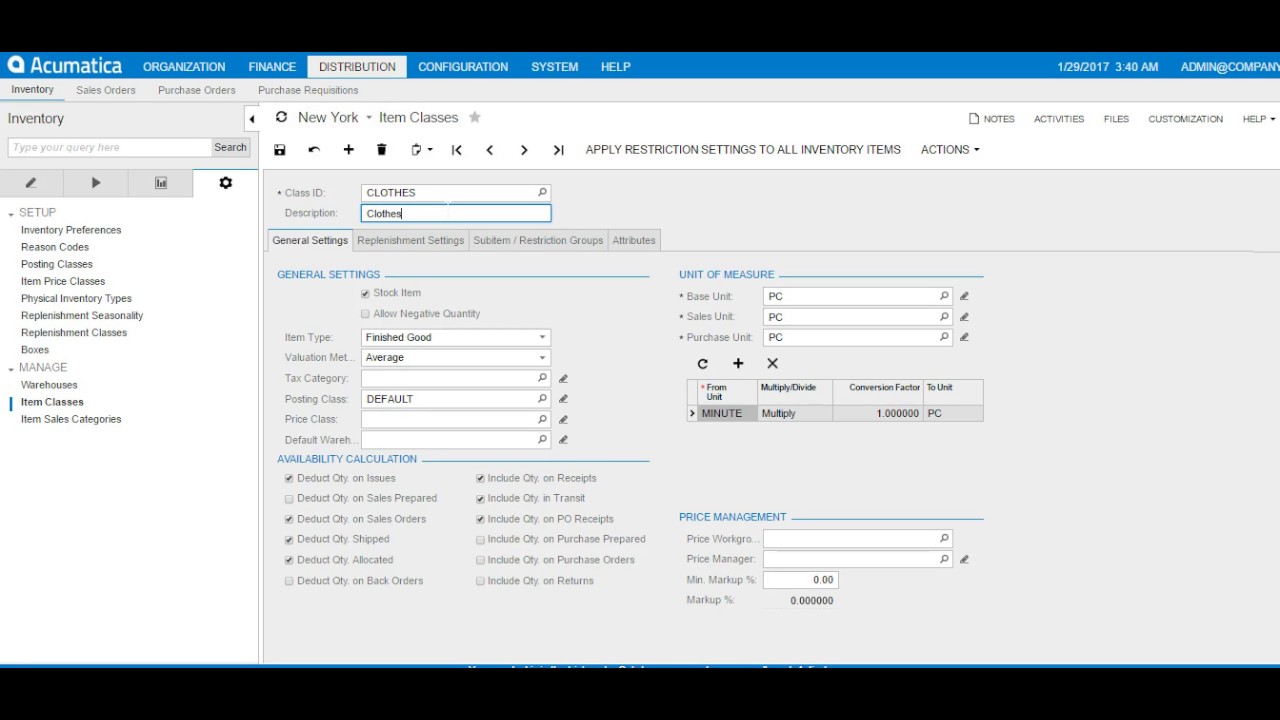Click the sidebar search query box
This screenshot has width=1280, height=720.
click(110, 147)
